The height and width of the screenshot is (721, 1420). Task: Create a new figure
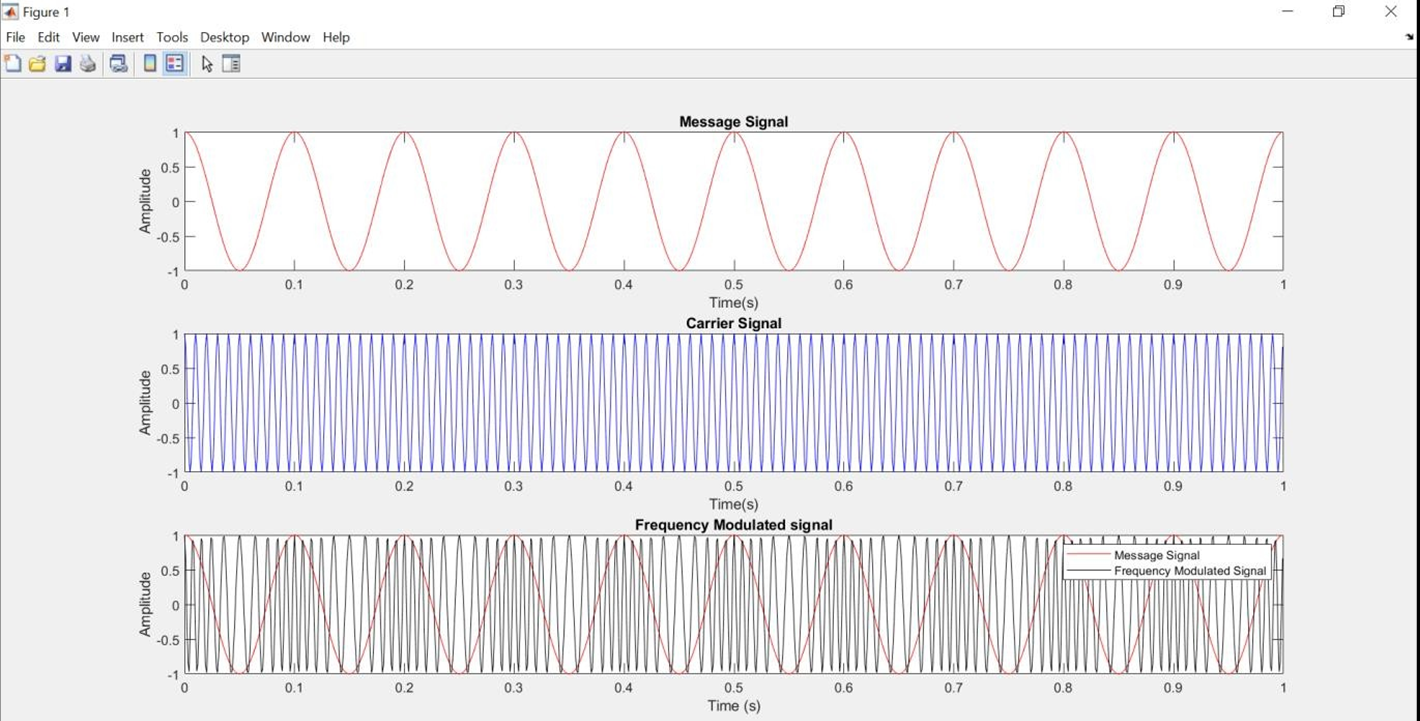(x=13, y=63)
